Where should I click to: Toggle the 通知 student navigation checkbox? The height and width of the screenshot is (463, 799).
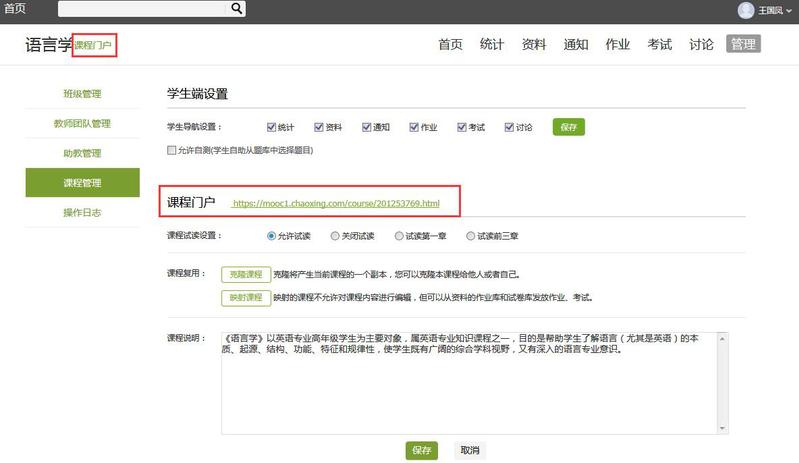coord(366,127)
